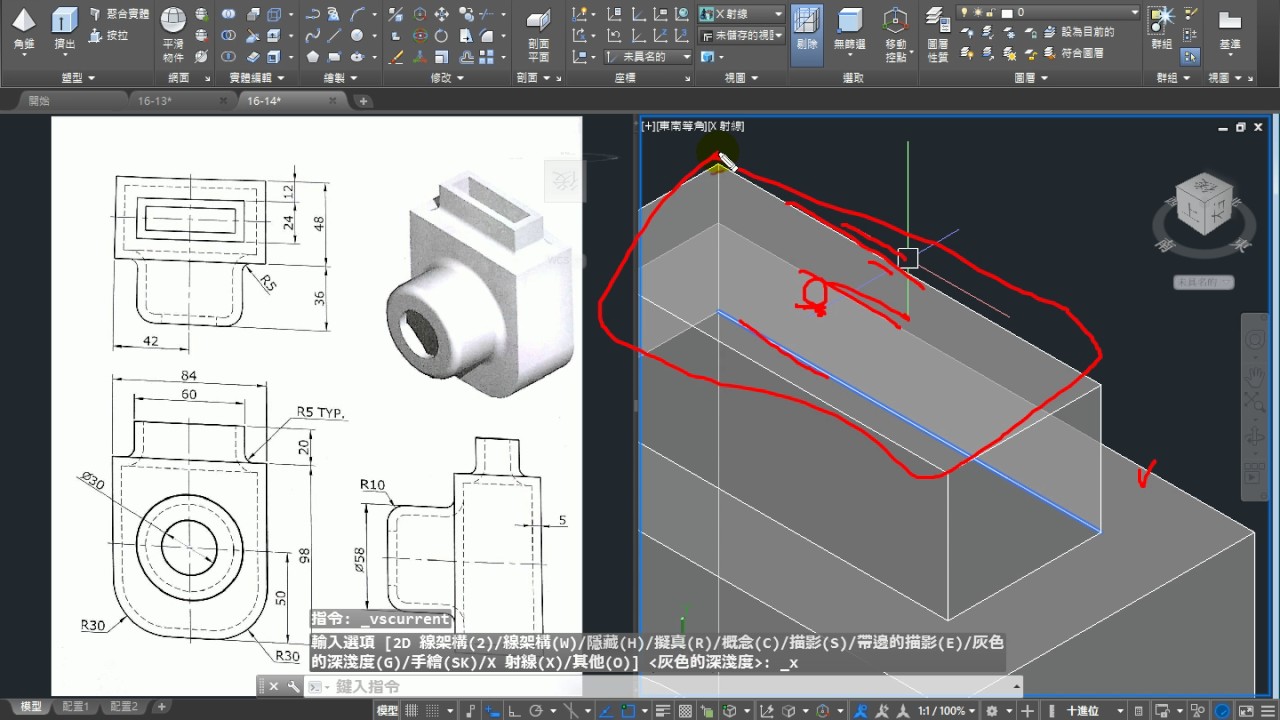This screenshot has height=720, width=1280.
Task: Expand the 修改 (Modify) panel
Action: coord(446,77)
